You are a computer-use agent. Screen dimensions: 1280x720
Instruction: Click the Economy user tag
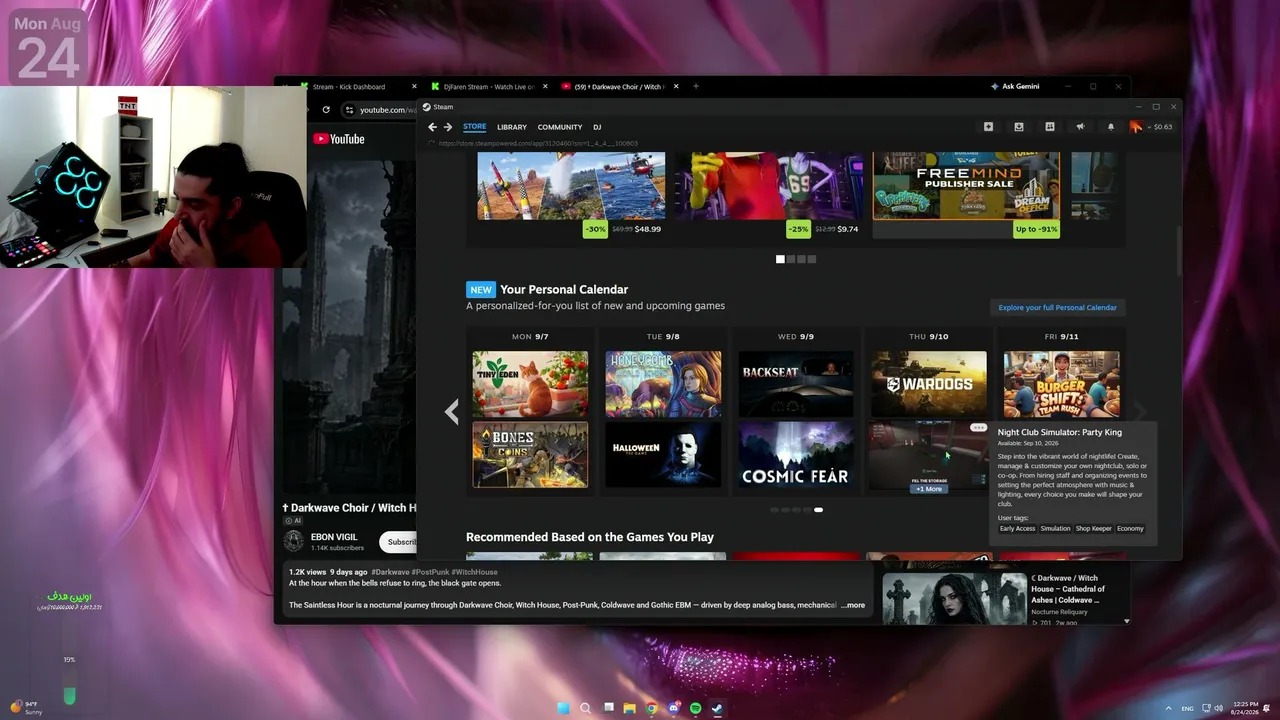tap(1130, 529)
